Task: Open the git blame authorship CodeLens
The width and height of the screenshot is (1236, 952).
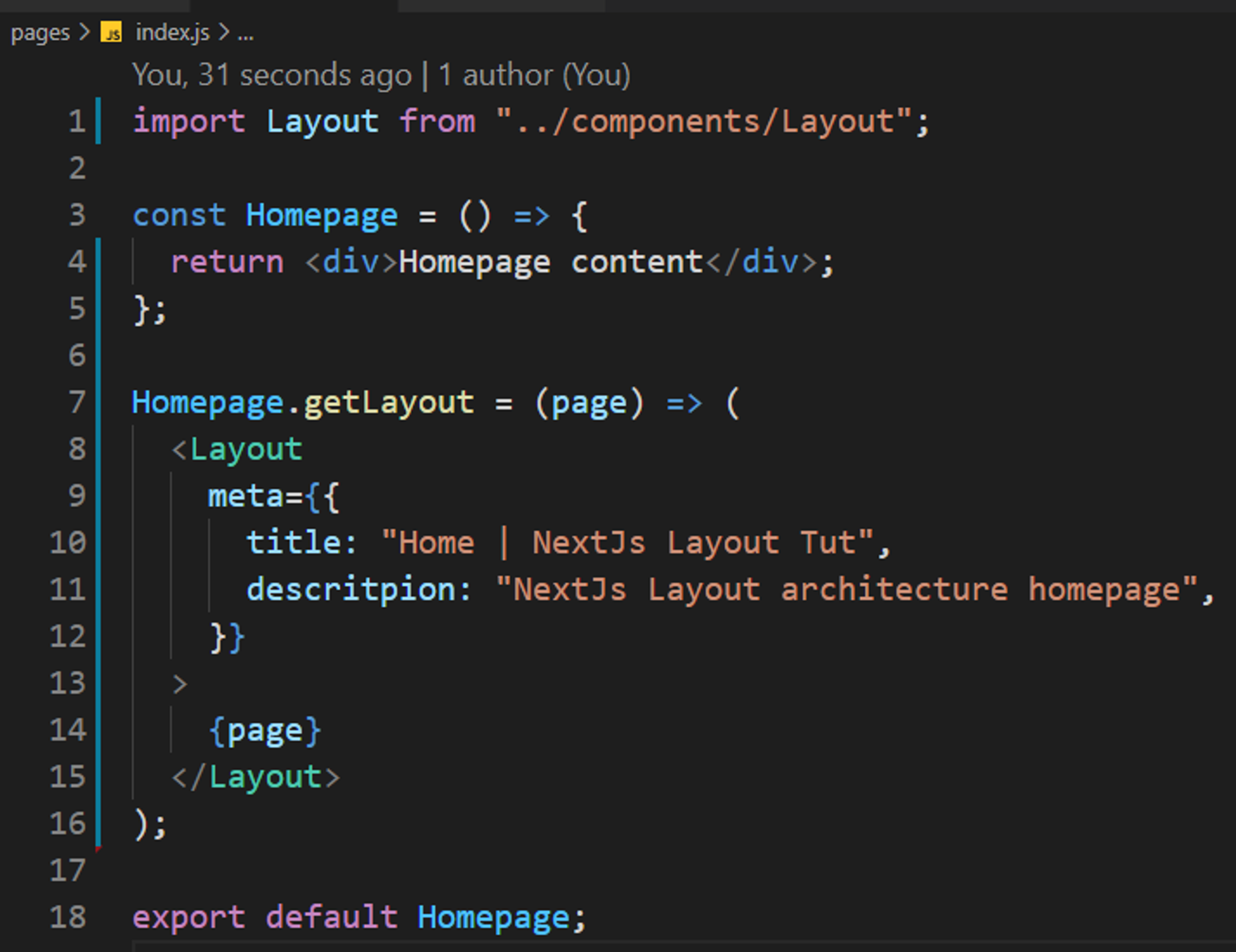Action: point(272,75)
